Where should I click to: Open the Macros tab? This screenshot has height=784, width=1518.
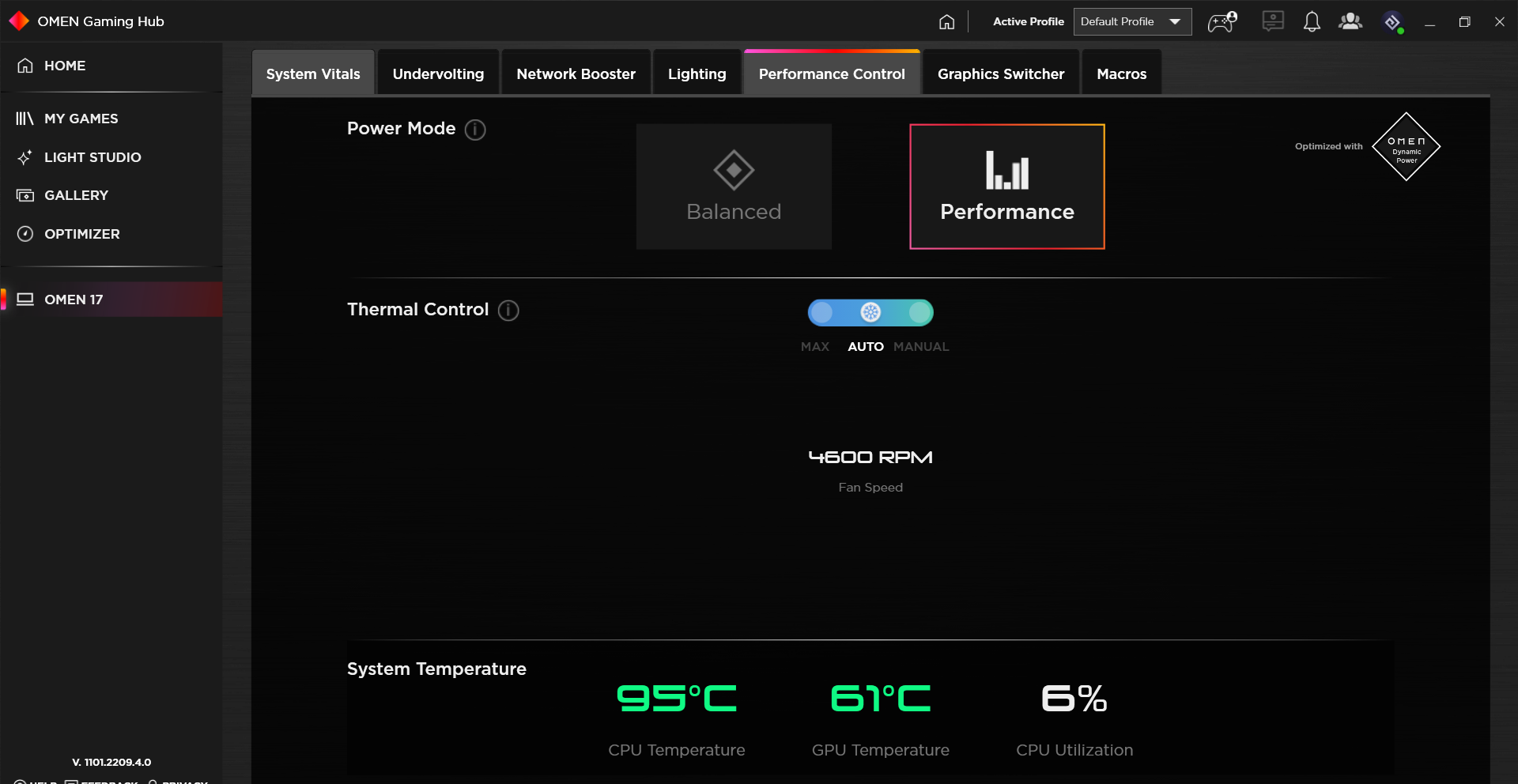pyautogui.click(x=1121, y=73)
